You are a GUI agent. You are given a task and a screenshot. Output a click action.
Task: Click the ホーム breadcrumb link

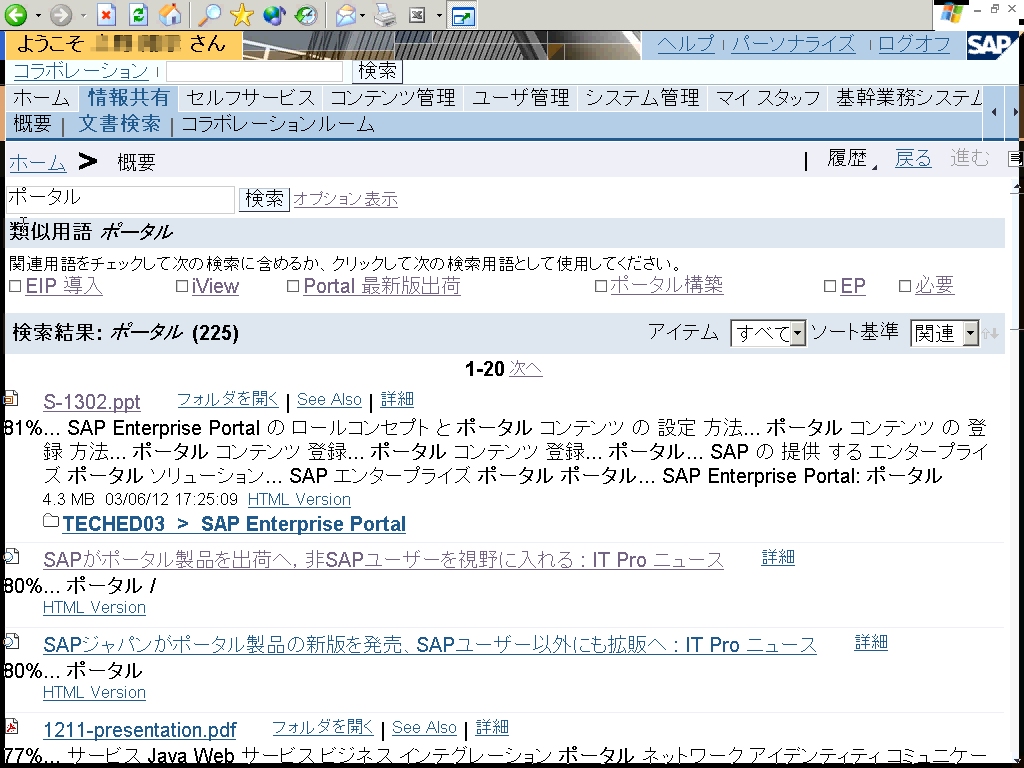coord(37,162)
